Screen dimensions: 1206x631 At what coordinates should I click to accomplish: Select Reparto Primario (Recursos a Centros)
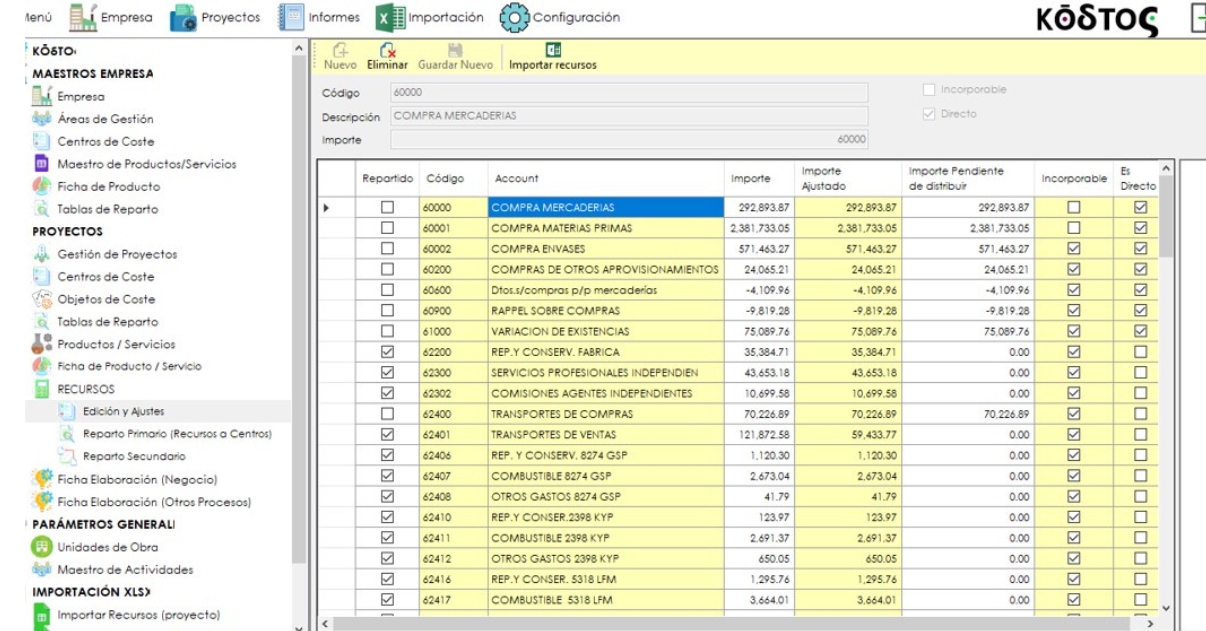pos(177,434)
